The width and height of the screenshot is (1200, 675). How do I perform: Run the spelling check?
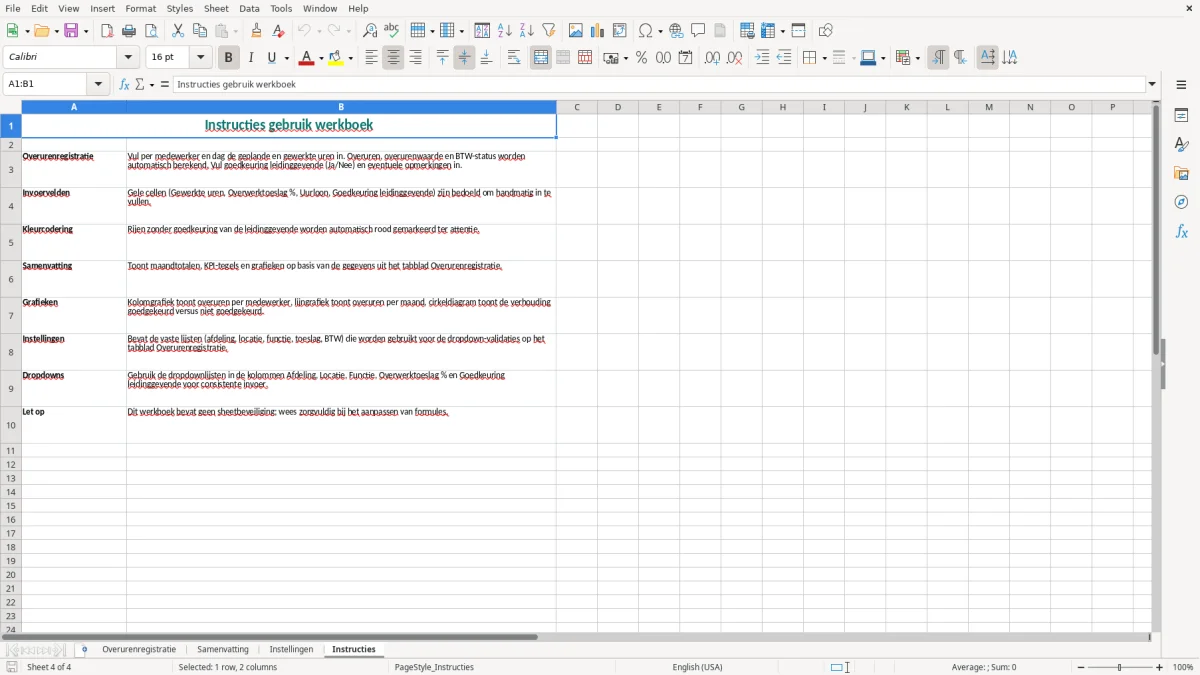(392, 31)
